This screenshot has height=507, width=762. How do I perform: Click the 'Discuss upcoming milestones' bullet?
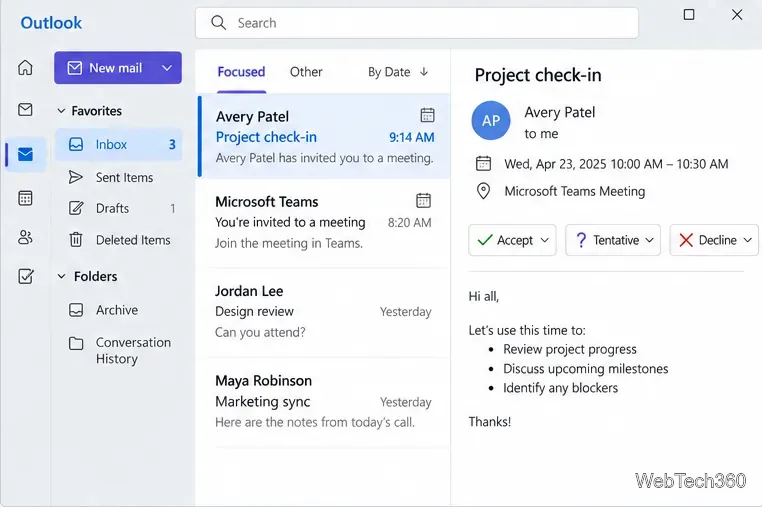[x=586, y=369]
